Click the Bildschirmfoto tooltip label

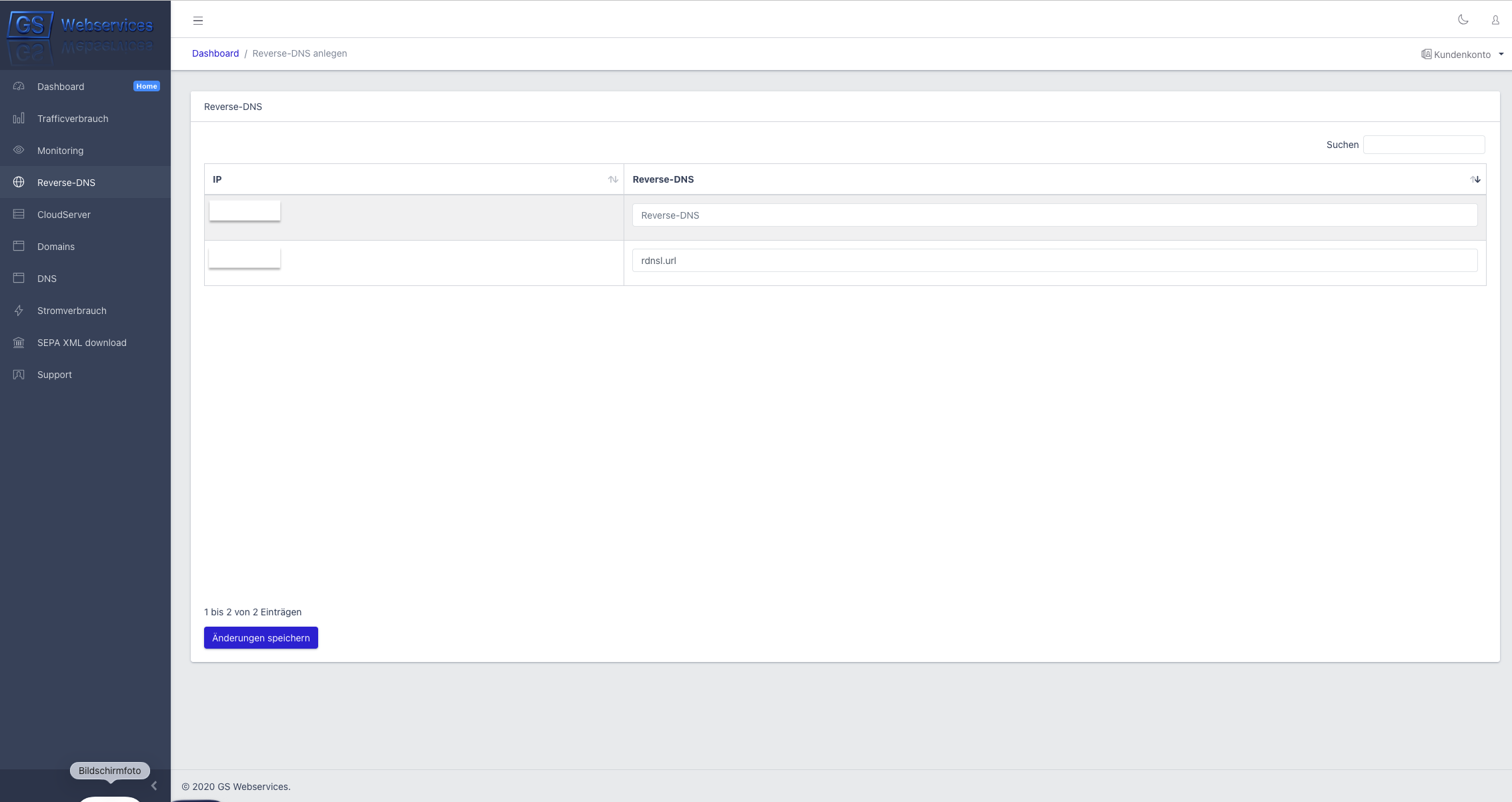click(x=110, y=771)
